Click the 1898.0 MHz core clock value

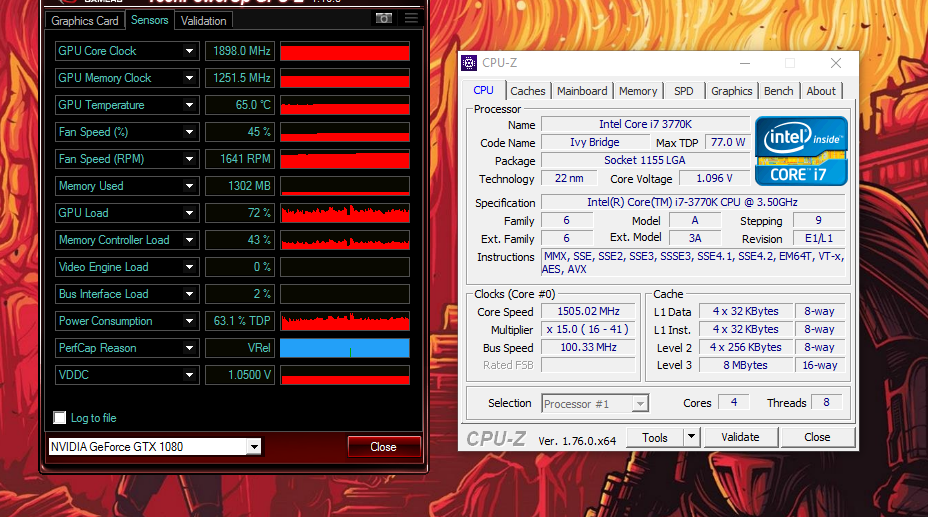tap(240, 51)
